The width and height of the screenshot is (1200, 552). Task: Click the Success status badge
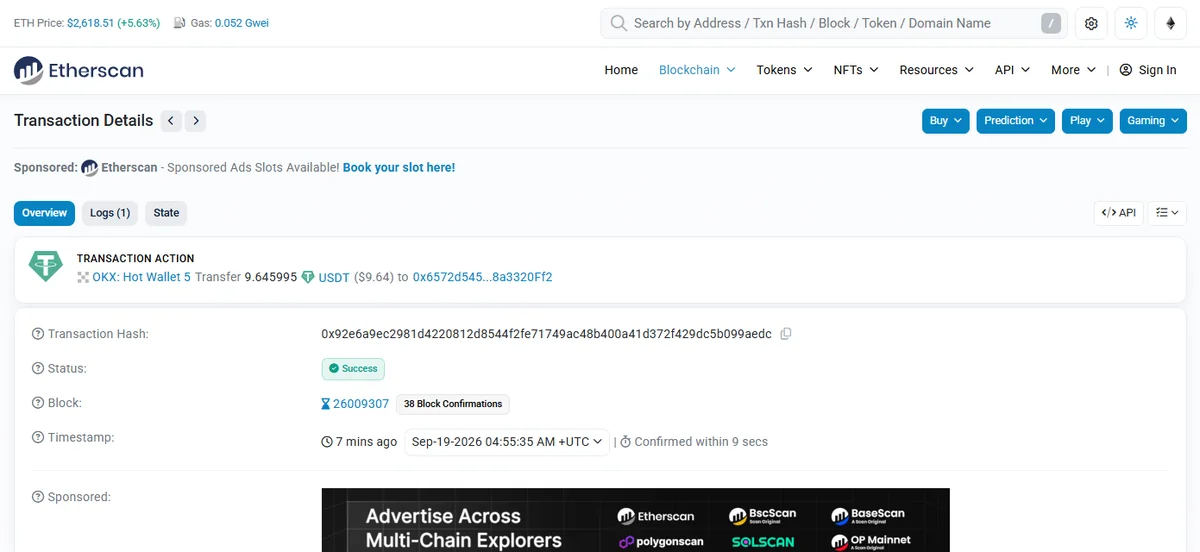click(x=353, y=369)
